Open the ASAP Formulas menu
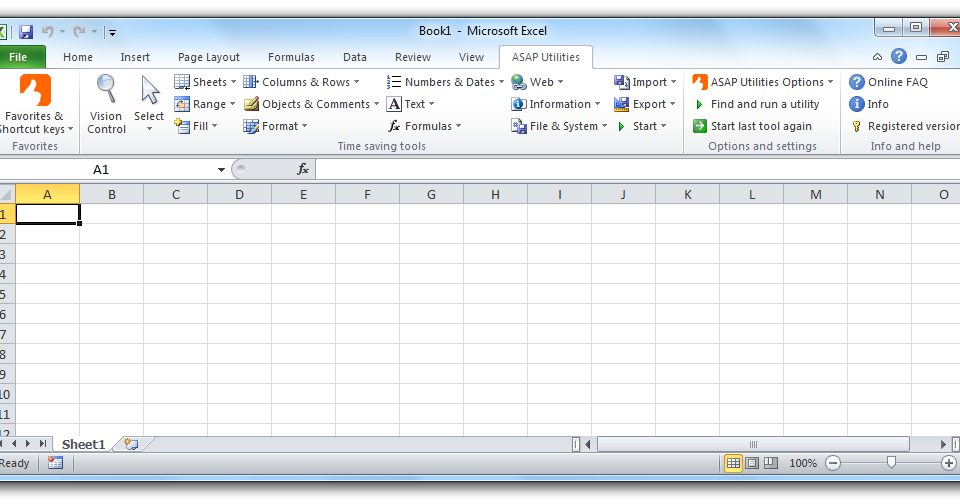Viewport: 960px width, 504px height. tap(424, 126)
